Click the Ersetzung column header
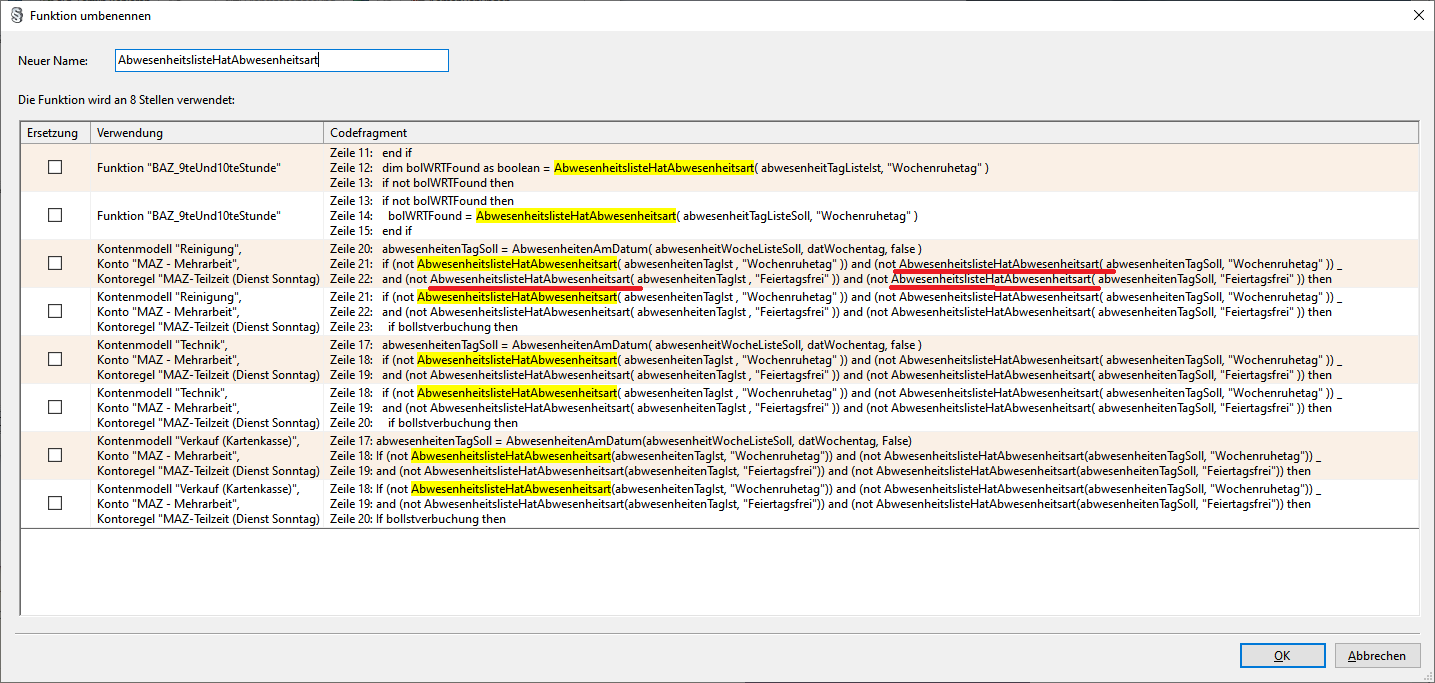The width and height of the screenshot is (1435, 683). tap(55, 133)
